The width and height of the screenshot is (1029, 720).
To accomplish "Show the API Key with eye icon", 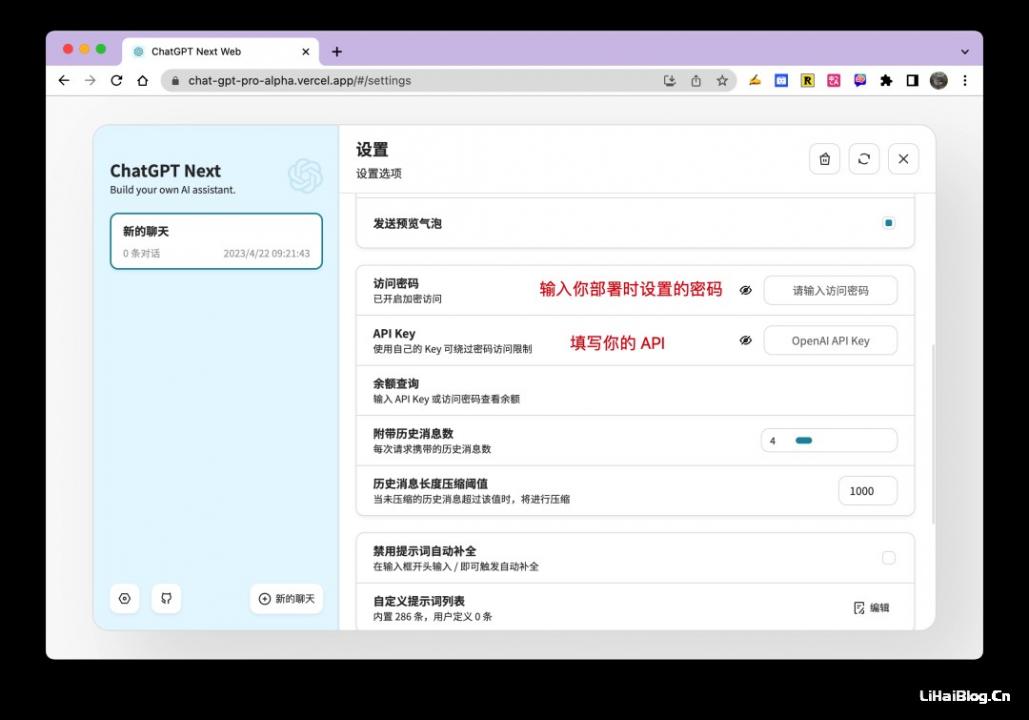I will click(746, 341).
